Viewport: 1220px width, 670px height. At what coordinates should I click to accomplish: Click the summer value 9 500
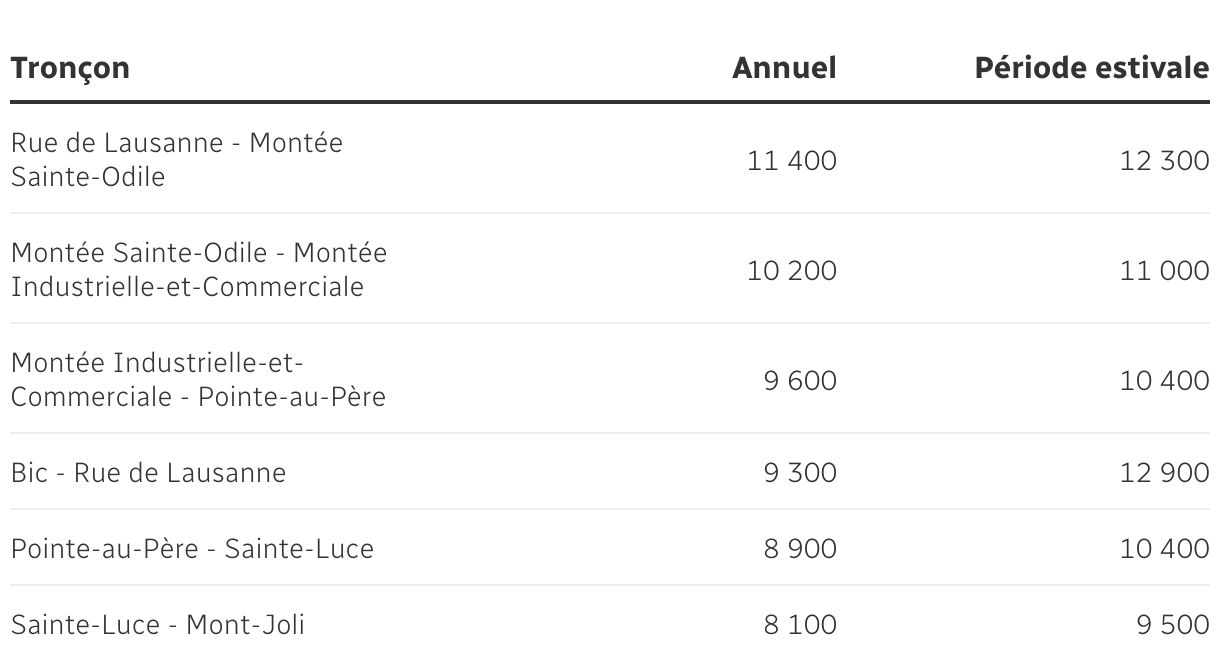coord(1171,625)
